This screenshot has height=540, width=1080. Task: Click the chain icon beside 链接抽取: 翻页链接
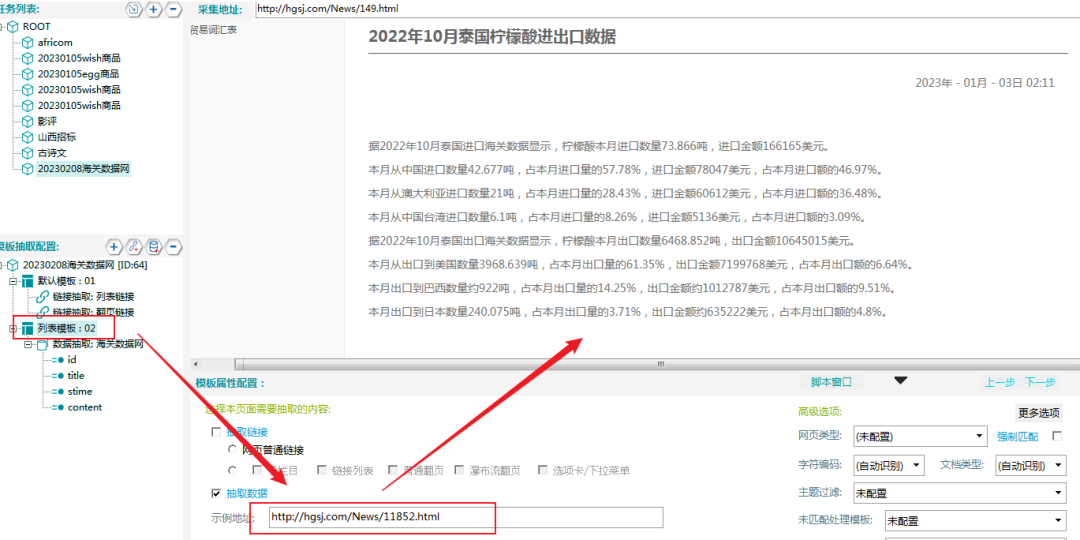41,312
